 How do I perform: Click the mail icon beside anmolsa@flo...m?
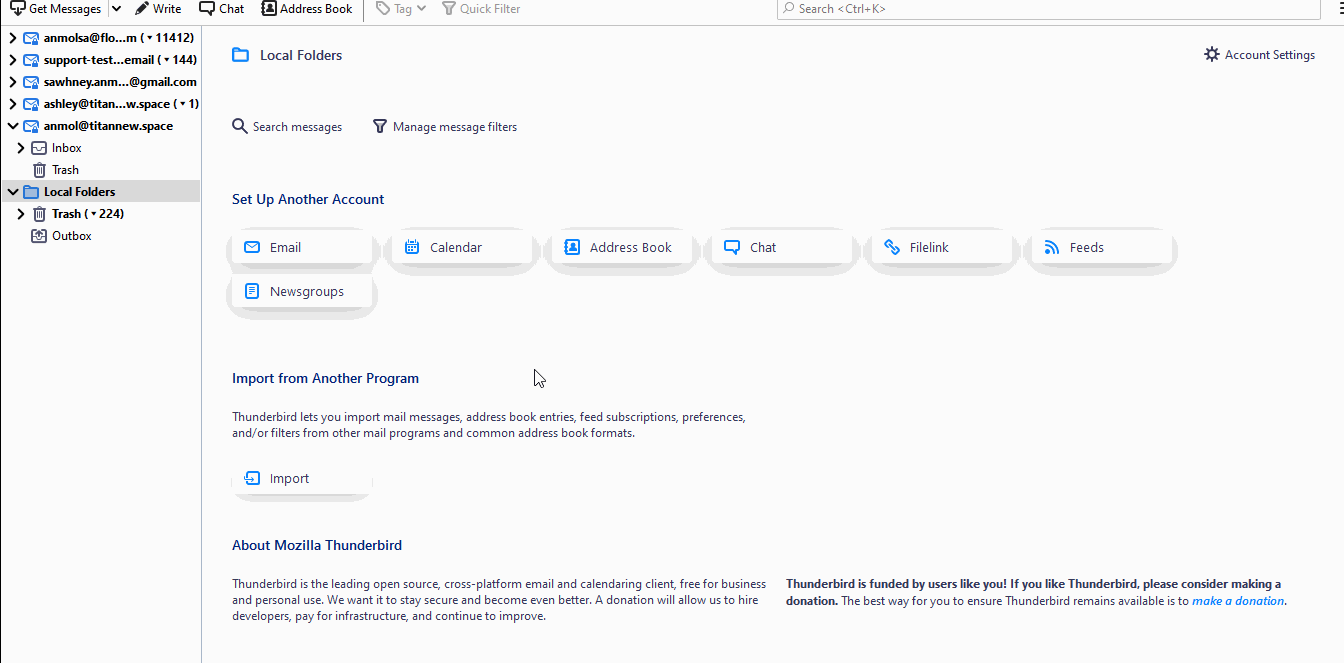pyautogui.click(x=31, y=38)
